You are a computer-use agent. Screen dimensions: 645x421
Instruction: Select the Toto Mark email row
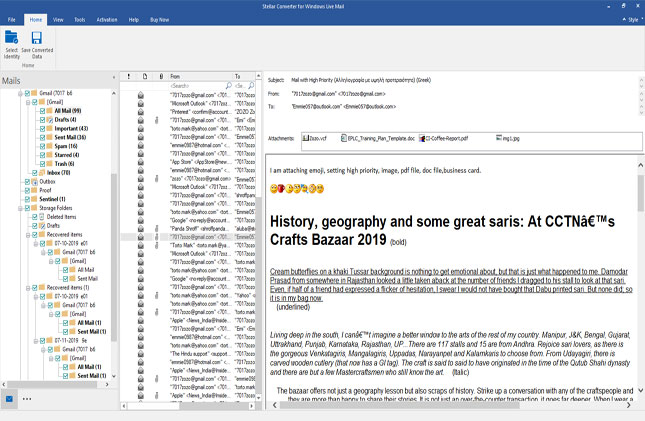click(x=188, y=245)
